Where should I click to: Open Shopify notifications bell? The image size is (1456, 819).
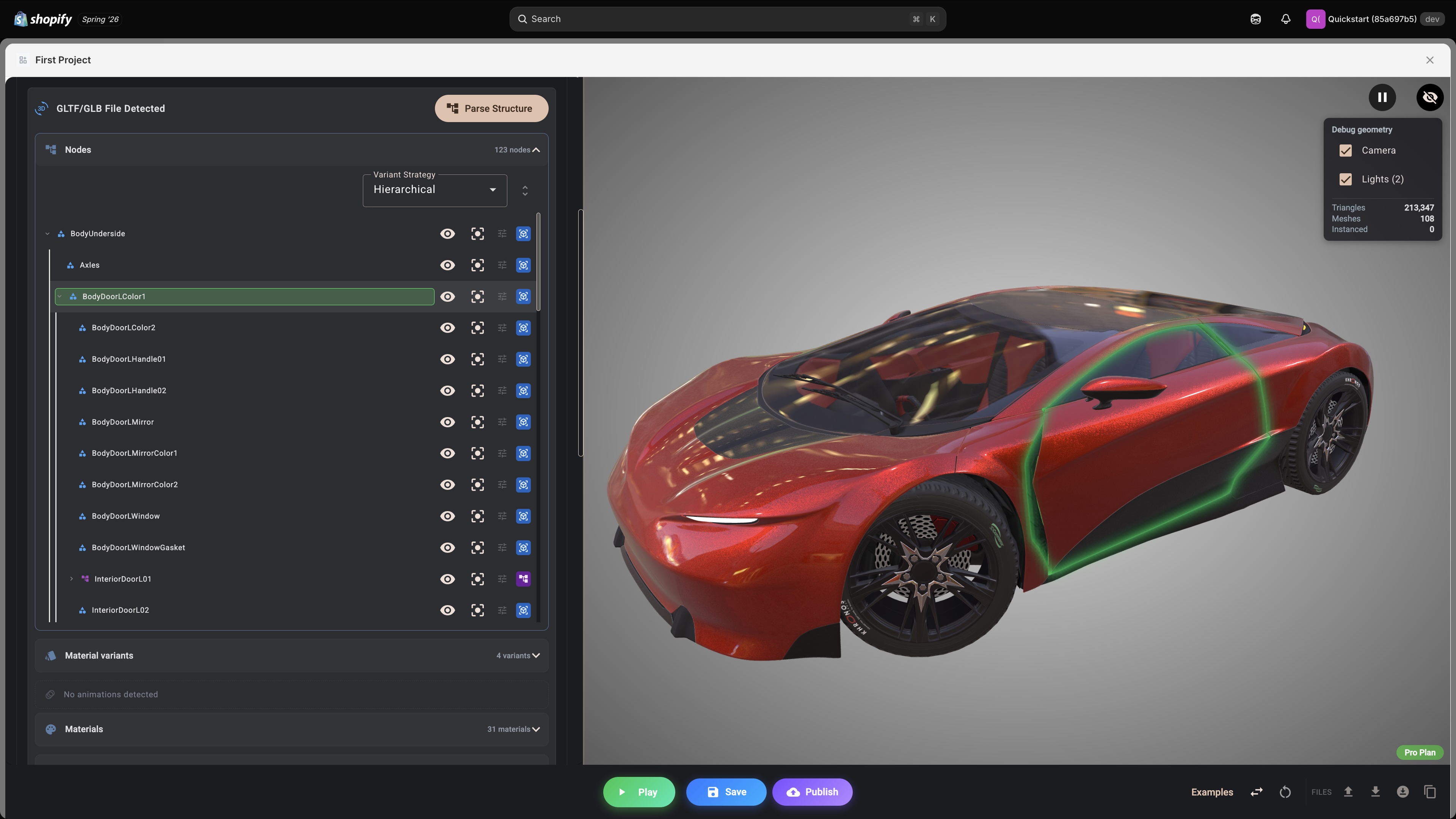pos(1286,19)
